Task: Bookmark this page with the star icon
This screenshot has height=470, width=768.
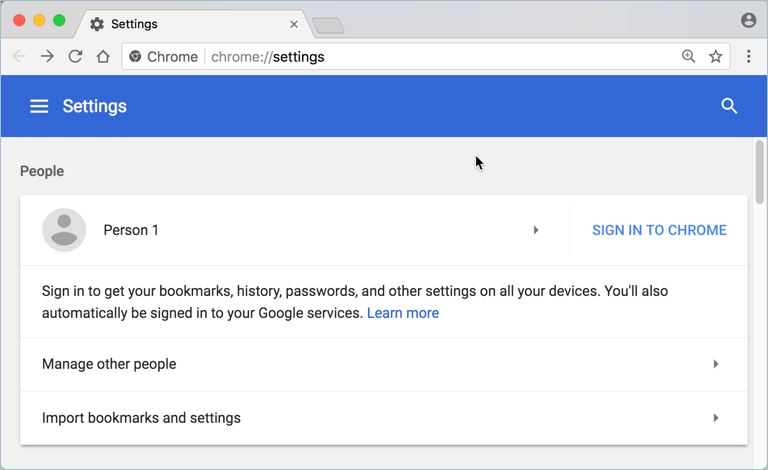Action: (x=716, y=56)
